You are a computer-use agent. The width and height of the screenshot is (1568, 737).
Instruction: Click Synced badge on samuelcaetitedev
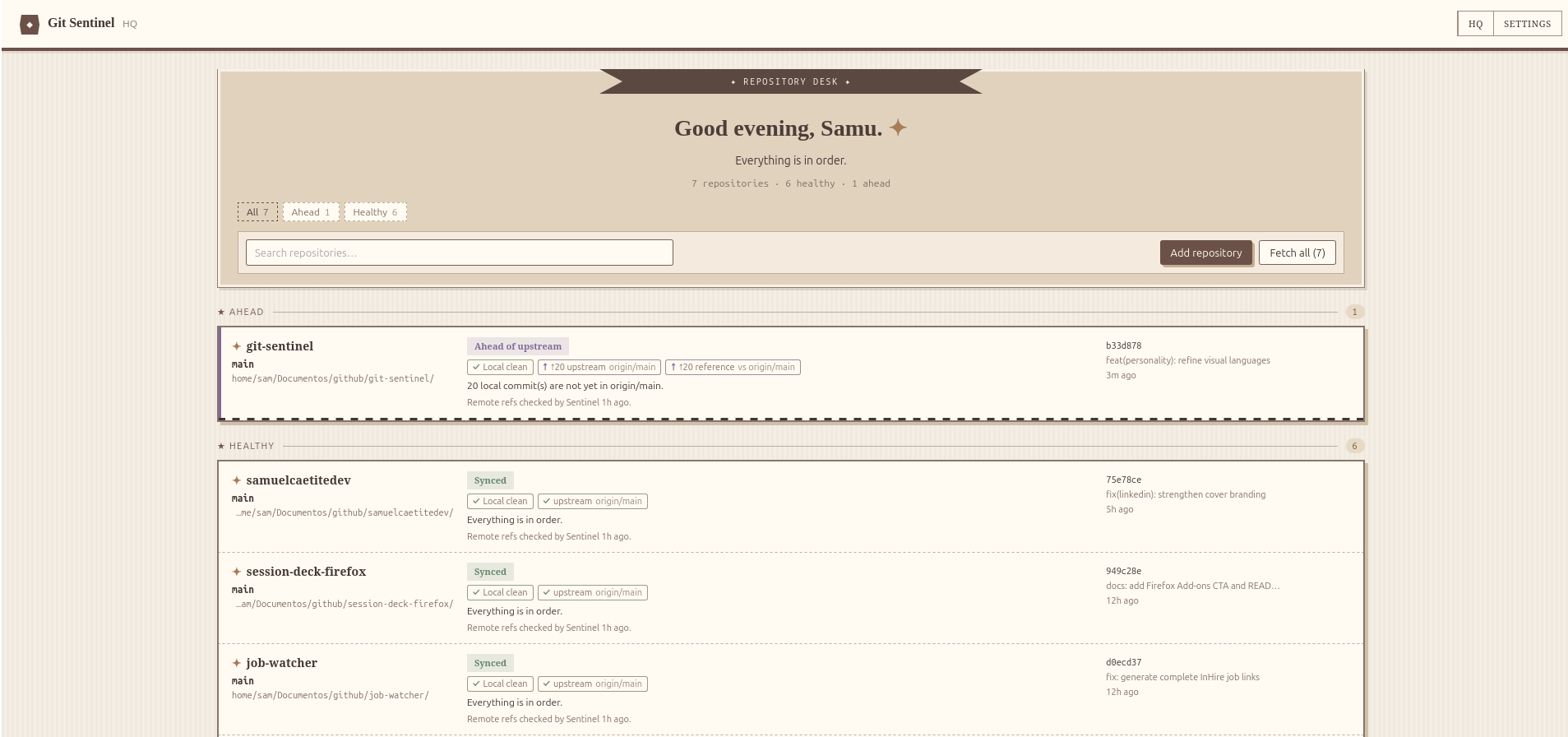(490, 480)
